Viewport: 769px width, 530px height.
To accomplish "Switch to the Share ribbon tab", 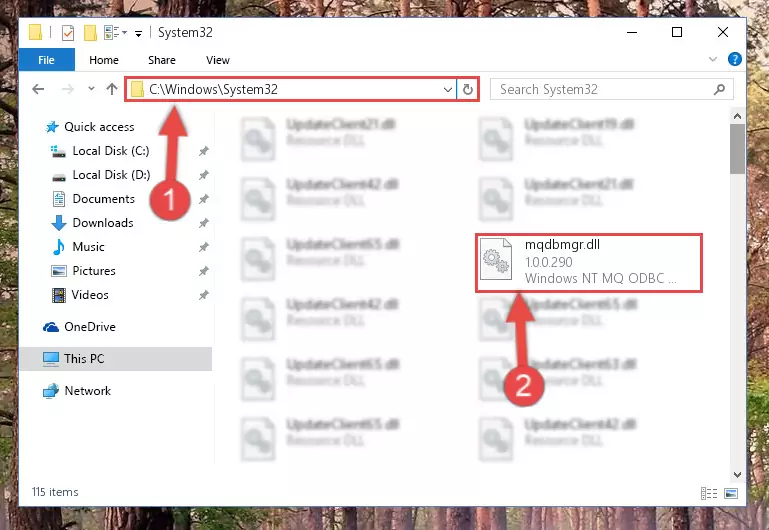I will coord(162,60).
